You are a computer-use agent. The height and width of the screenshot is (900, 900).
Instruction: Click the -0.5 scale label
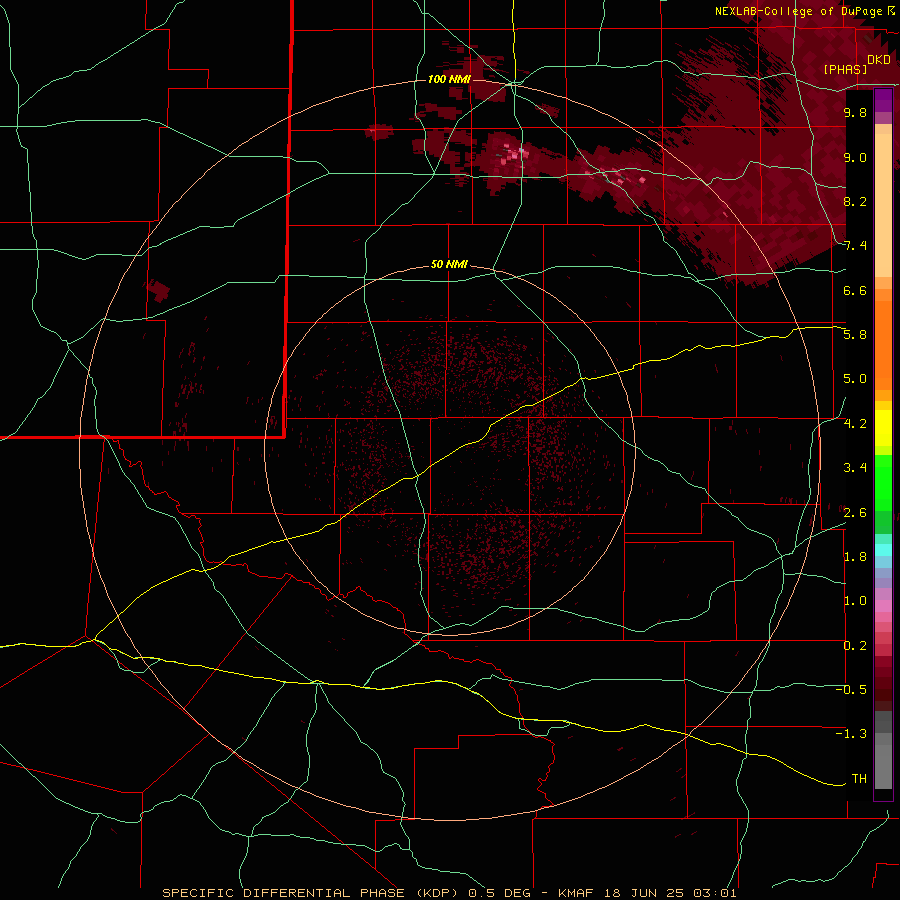click(x=851, y=690)
